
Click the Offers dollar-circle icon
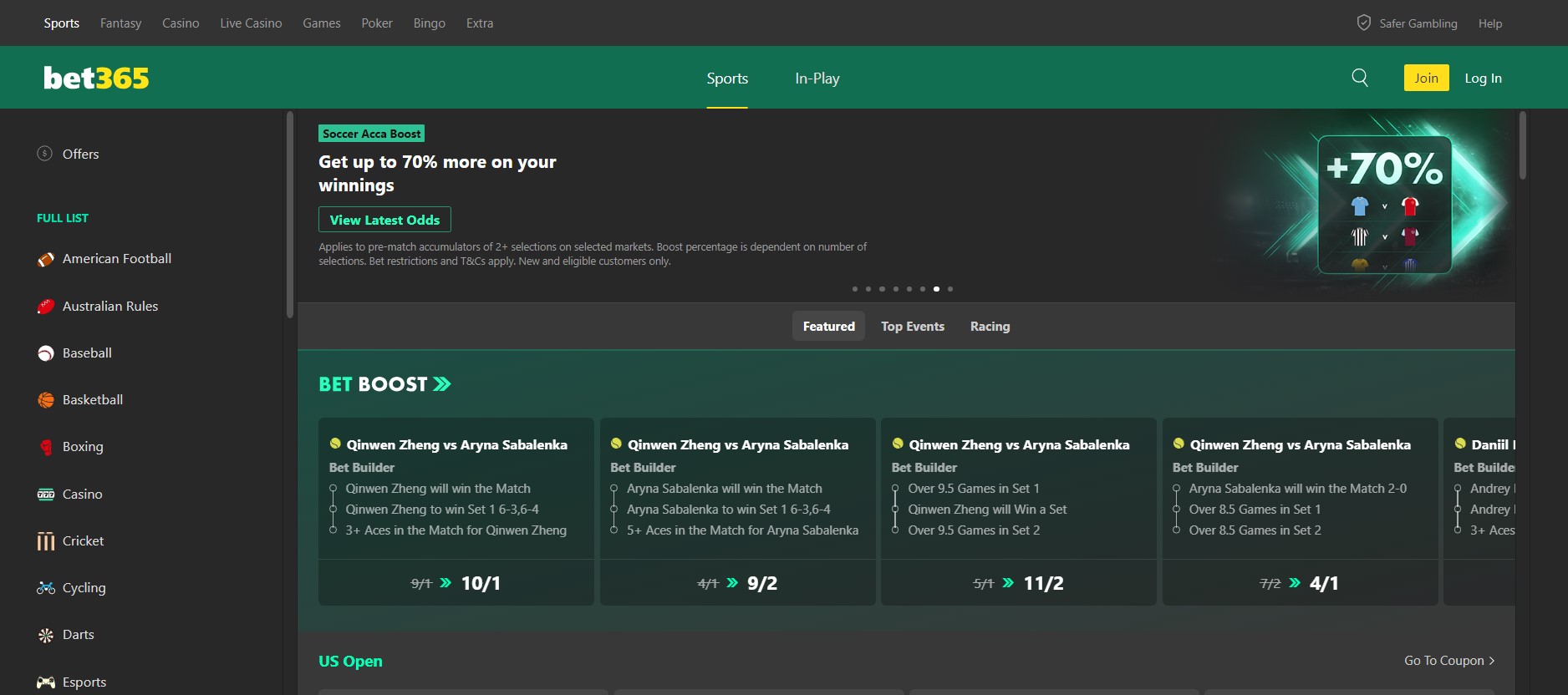click(45, 154)
